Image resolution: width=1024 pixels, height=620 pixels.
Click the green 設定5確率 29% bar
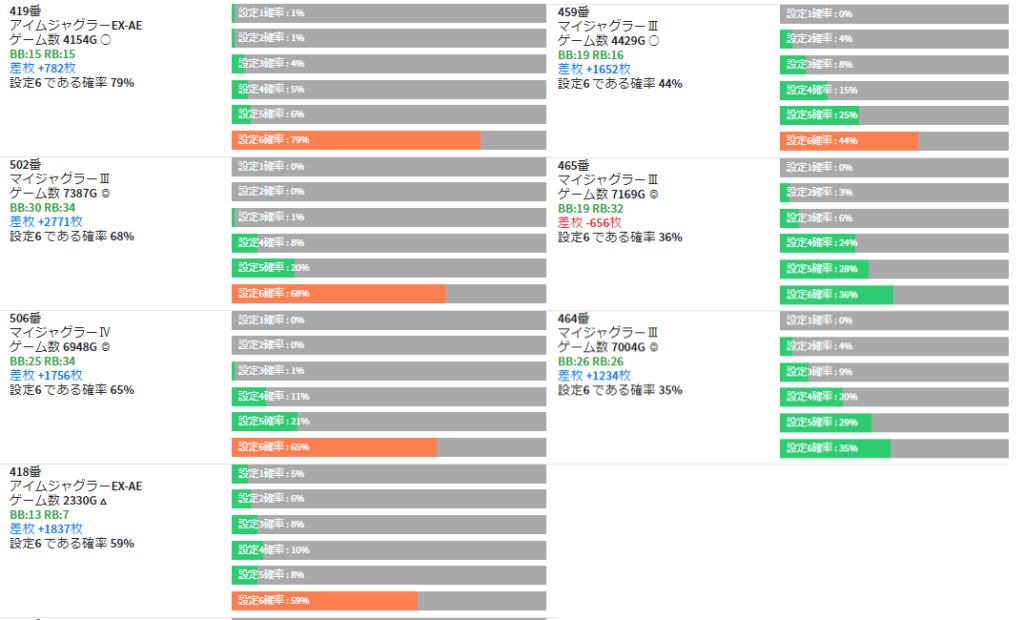(x=825, y=422)
